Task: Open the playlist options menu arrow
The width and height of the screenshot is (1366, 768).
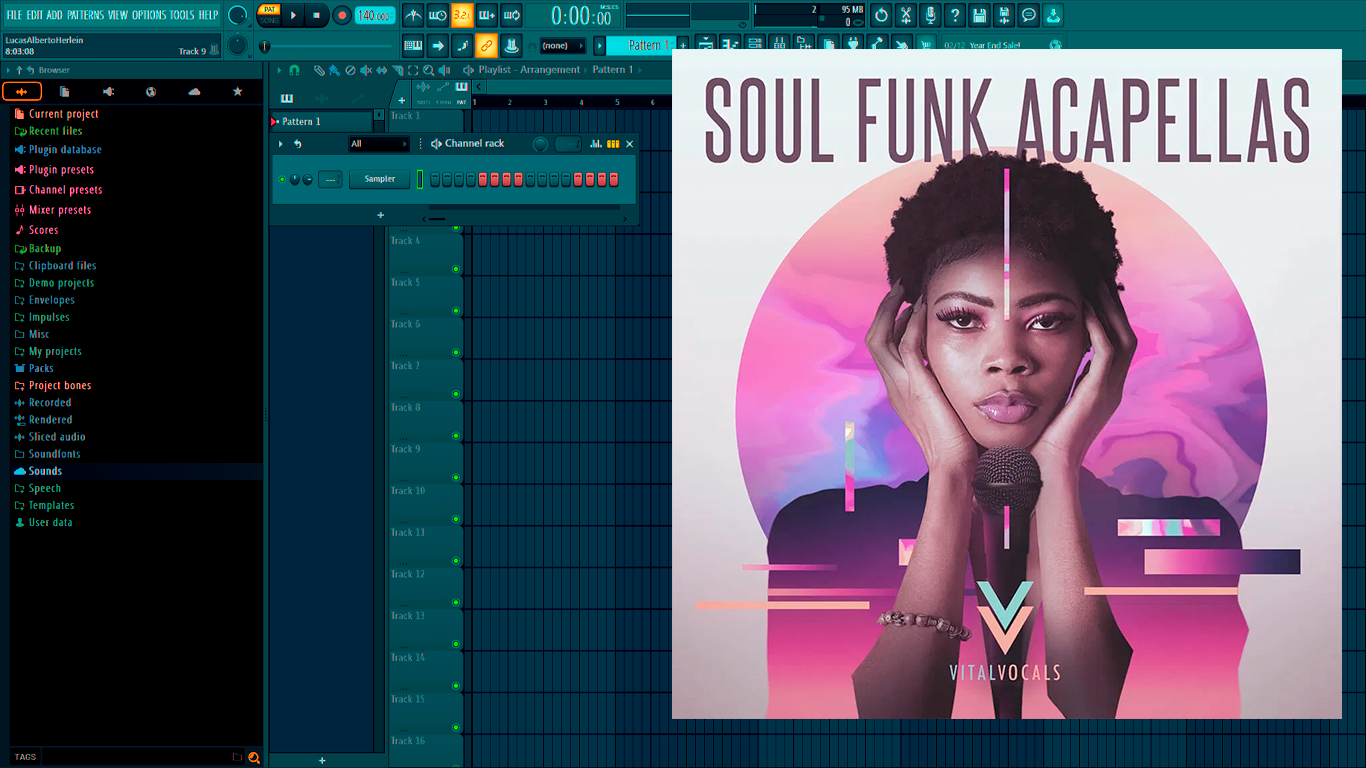Action: 279,70
